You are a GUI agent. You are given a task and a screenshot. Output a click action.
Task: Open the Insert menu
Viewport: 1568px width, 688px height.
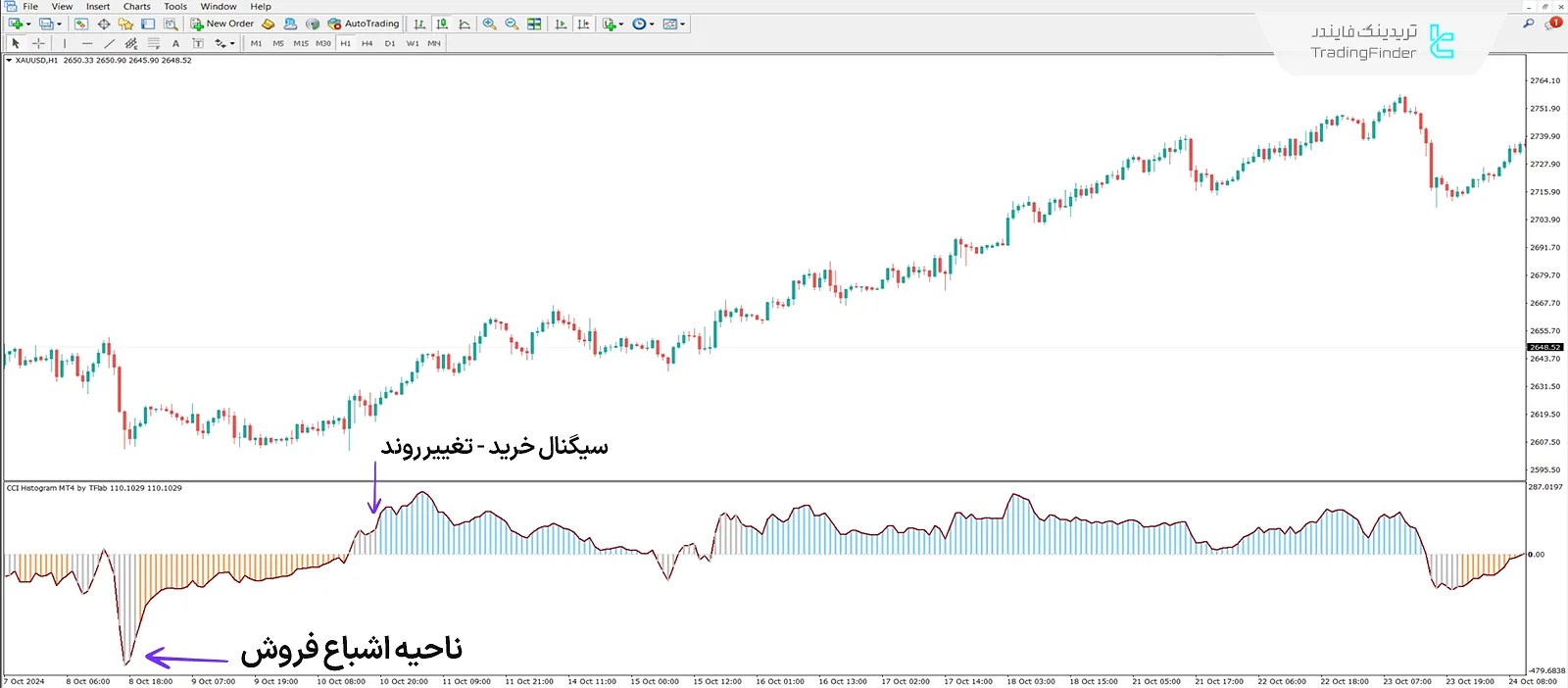coord(98,7)
